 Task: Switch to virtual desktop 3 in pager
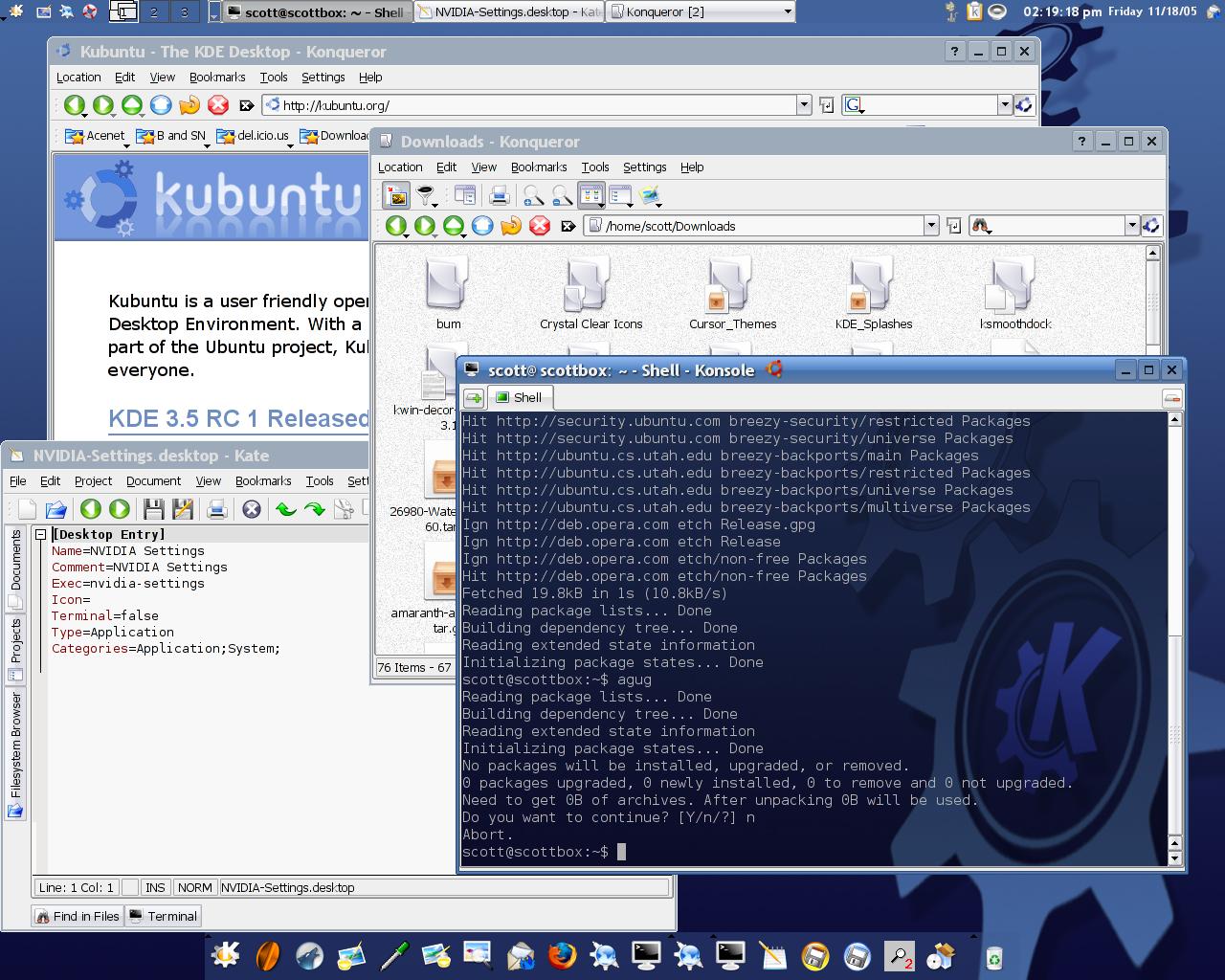185,12
